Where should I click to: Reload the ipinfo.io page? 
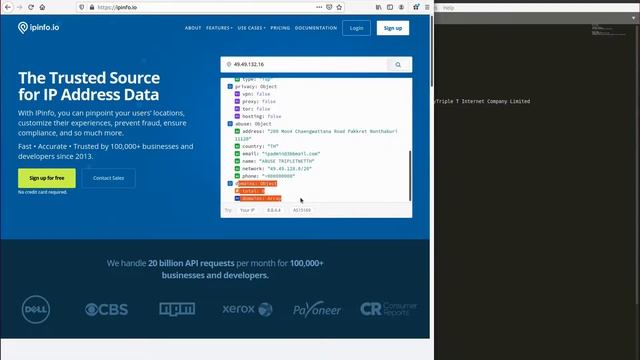click(x=31, y=7)
